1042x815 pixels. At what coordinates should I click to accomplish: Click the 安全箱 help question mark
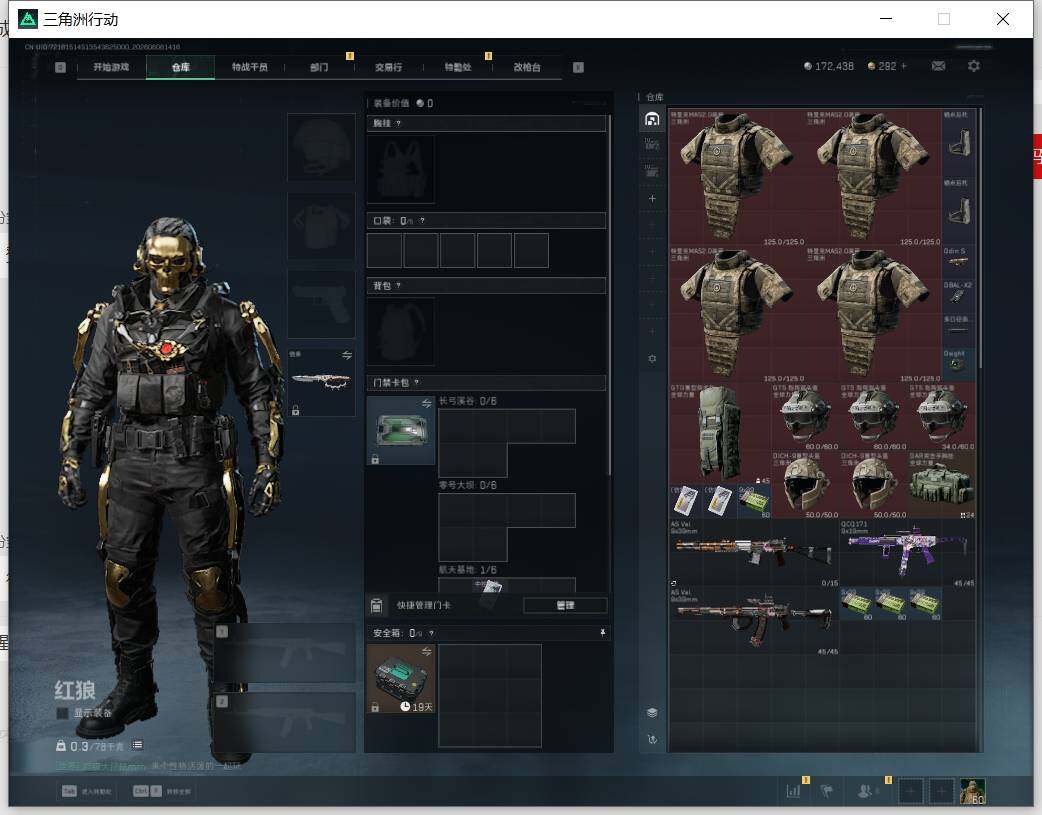coord(431,634)
